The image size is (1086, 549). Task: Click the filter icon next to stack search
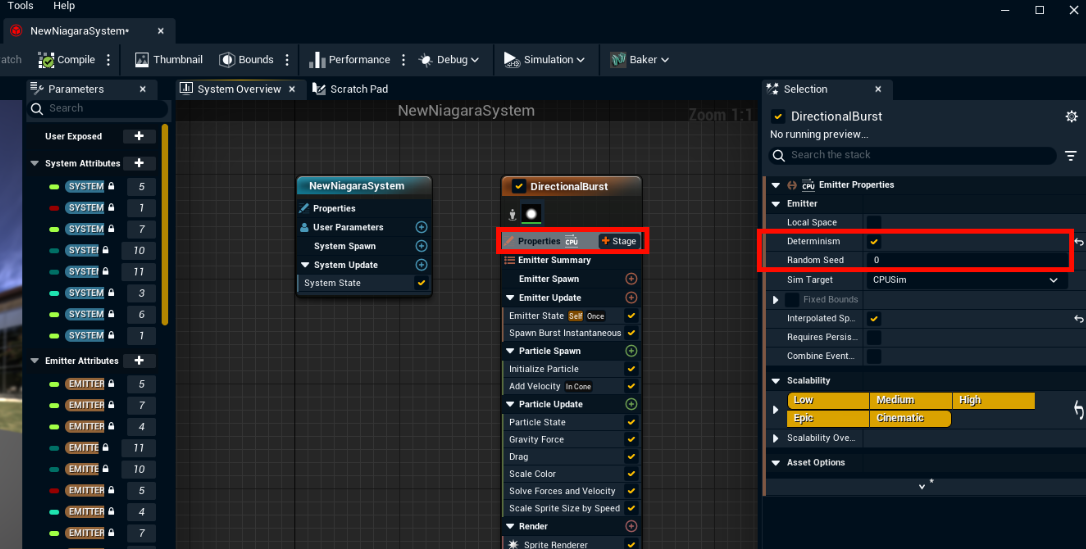(1071, 156)
